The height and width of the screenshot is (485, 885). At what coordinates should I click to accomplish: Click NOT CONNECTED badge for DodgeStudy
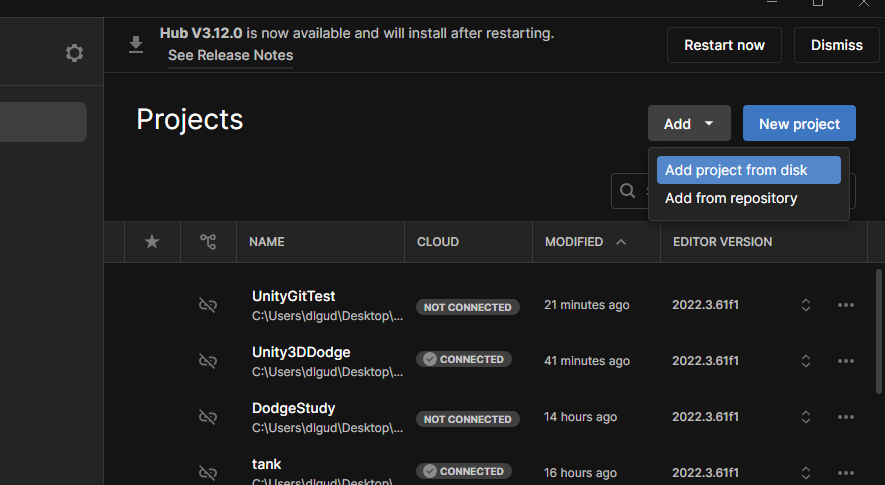point(468,419)
